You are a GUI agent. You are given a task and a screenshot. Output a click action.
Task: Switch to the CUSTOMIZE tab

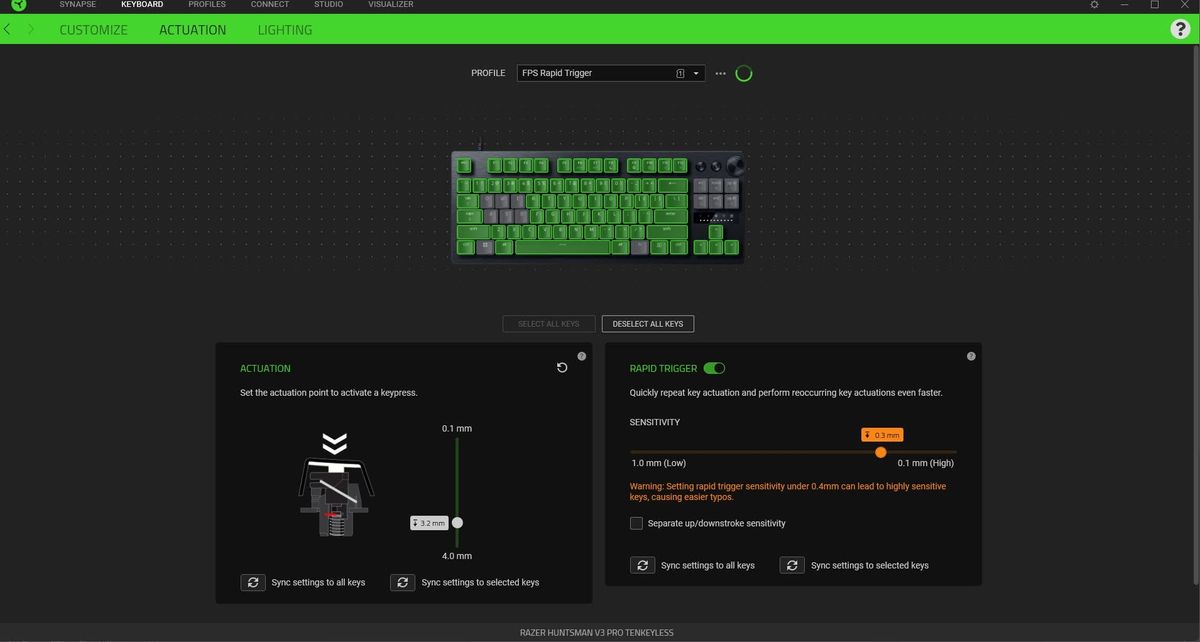[x=93, y=29]
